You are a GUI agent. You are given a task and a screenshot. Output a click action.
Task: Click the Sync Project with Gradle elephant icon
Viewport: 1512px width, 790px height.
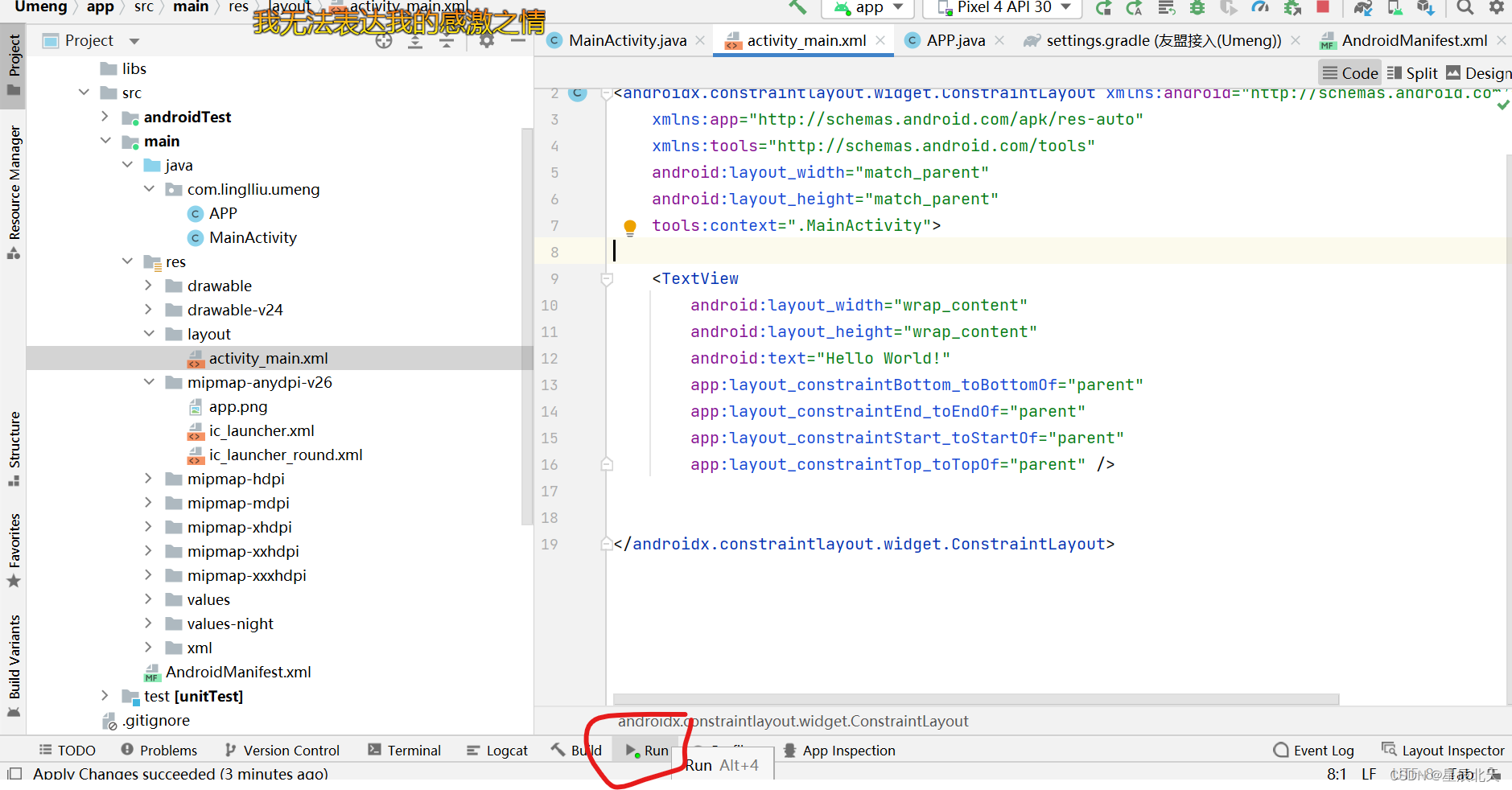[x=1362, y=8]
